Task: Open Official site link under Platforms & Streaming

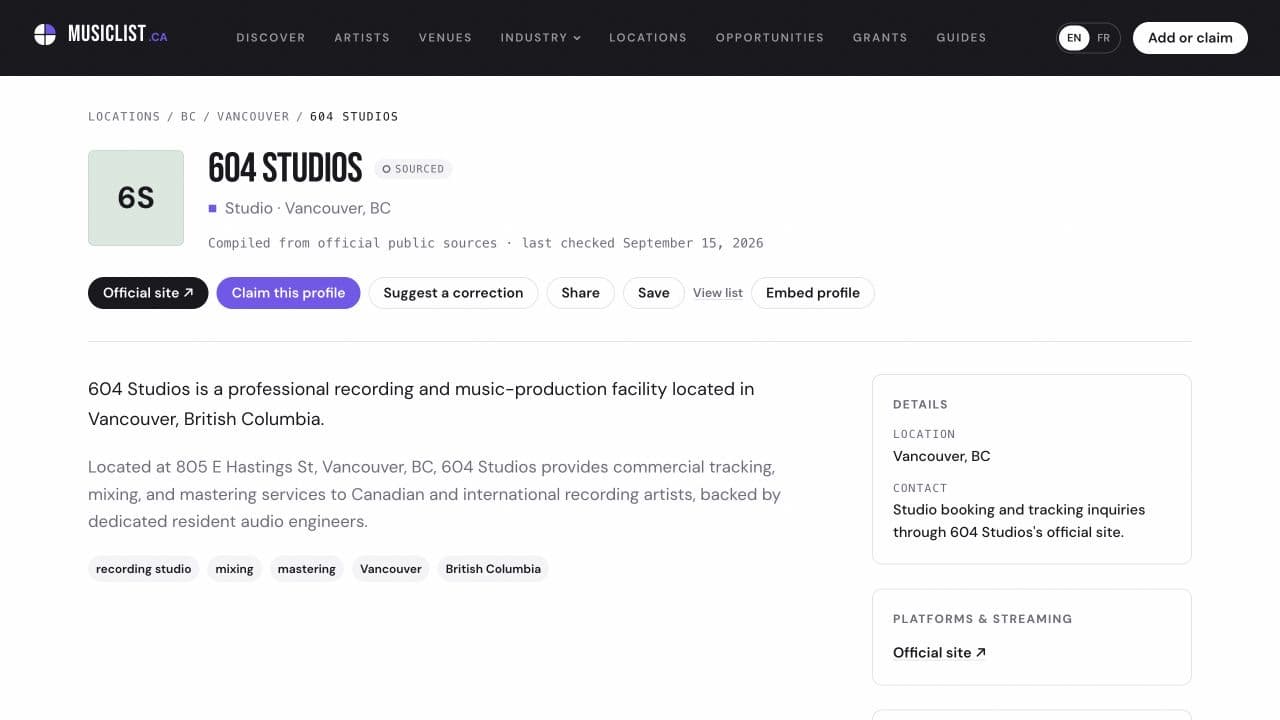Action: click(x=939, y=652)
